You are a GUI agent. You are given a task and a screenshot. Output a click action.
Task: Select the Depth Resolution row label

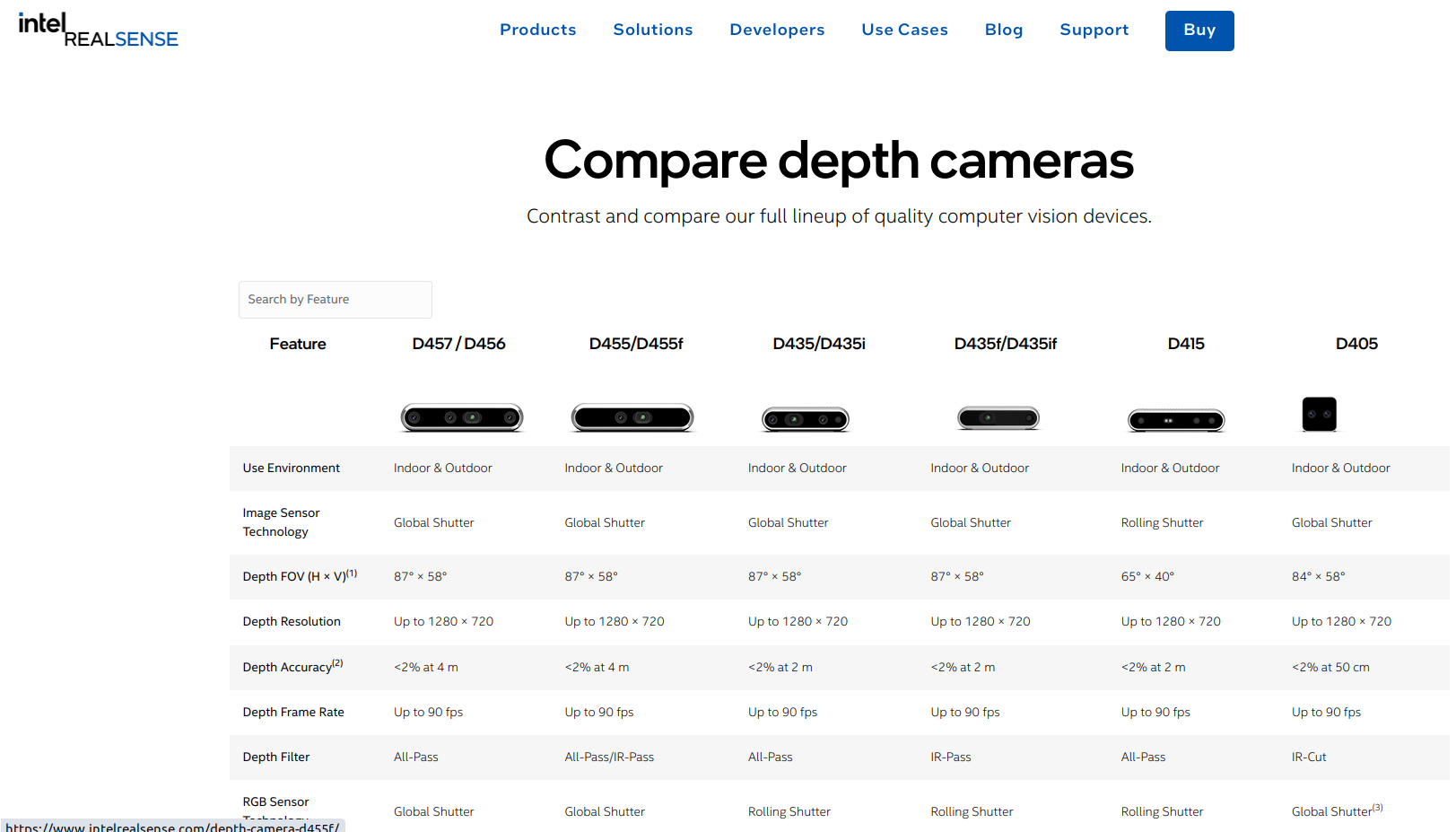292,622
